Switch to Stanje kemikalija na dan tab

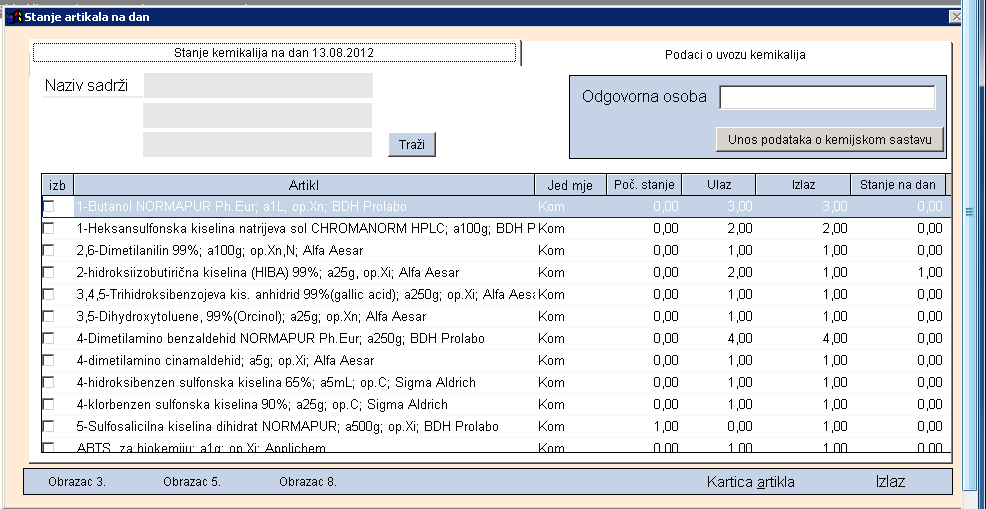pyautogui.click(x=274, y=53)
